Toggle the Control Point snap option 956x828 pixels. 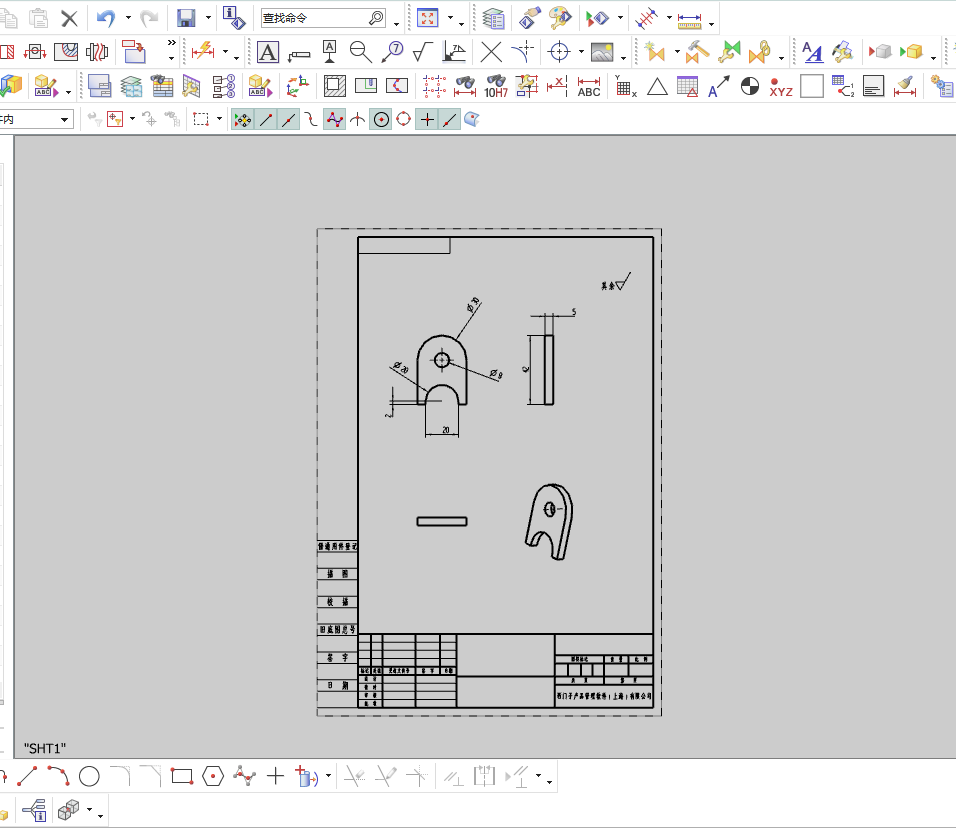[311, 120]
